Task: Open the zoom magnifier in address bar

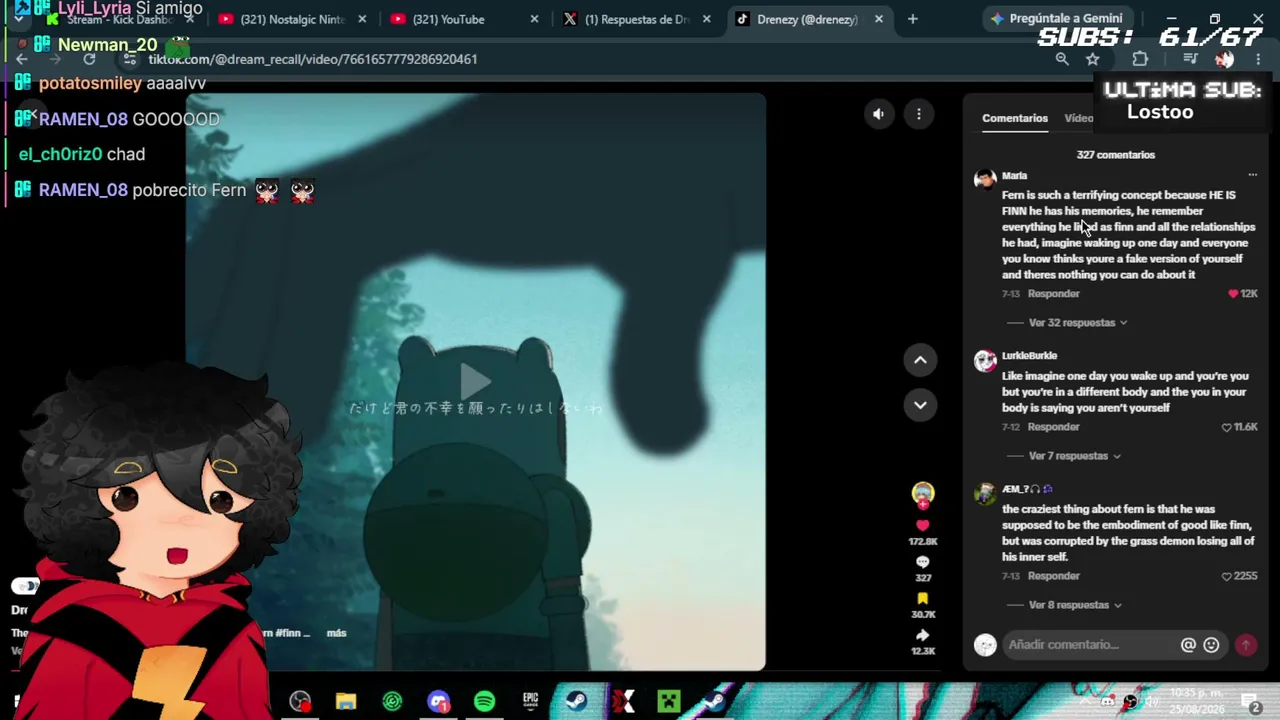Action: pyautogui.click(x=1062, y=59)
